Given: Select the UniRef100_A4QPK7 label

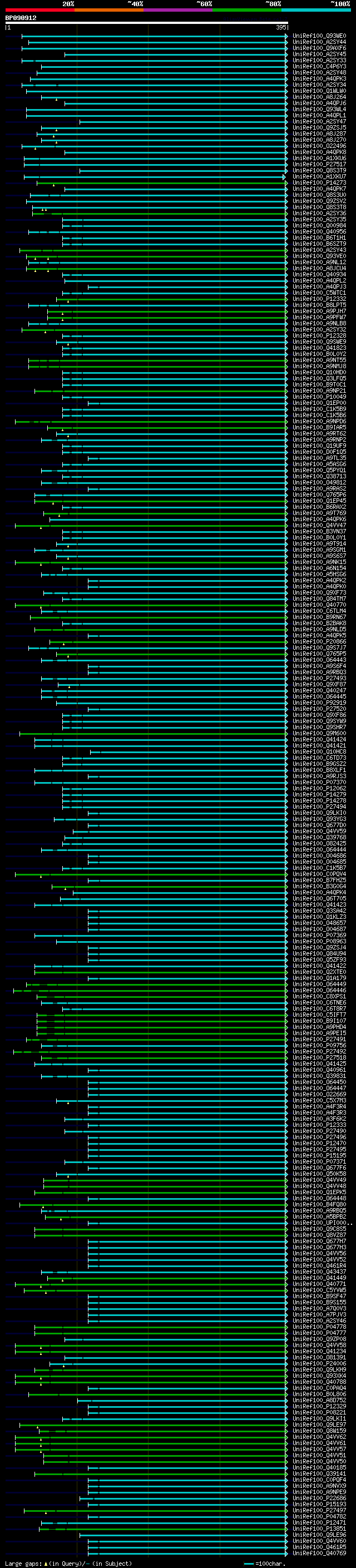Looking at the screenshot, I should click(x=319, y=189).
